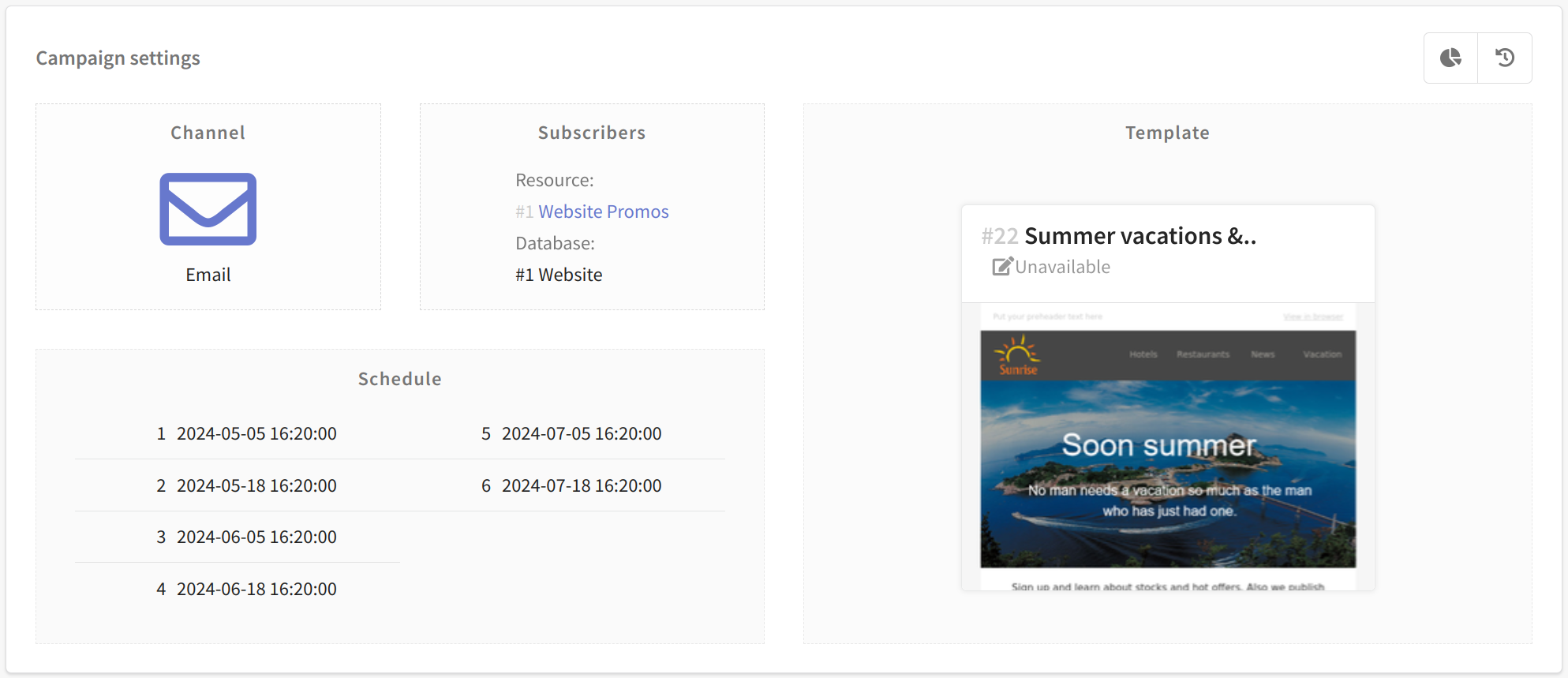This screenshot has width=1568, height=678.
Task: Click News in the template navigation
Action: pos(1263,354)
